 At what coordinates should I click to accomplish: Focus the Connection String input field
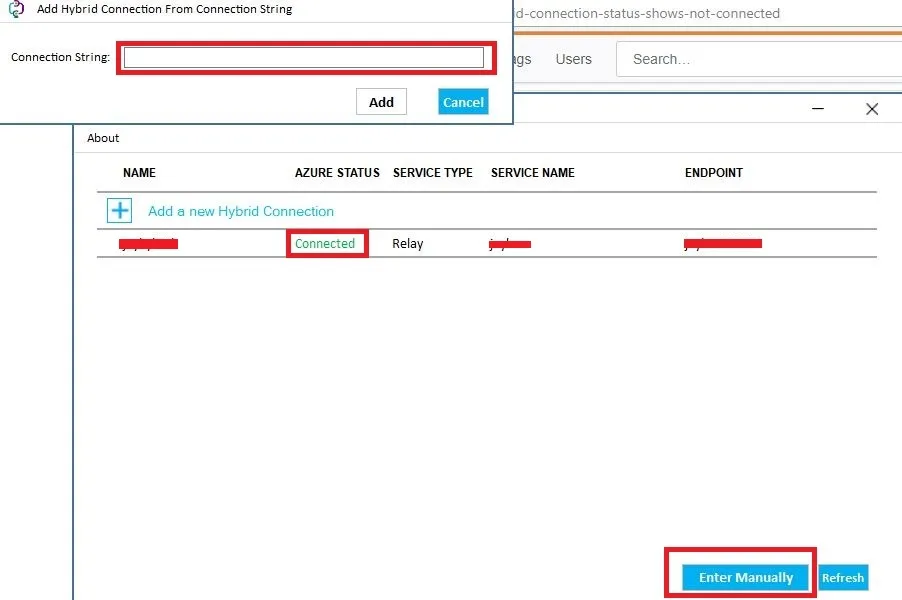(x=304, y=58)
